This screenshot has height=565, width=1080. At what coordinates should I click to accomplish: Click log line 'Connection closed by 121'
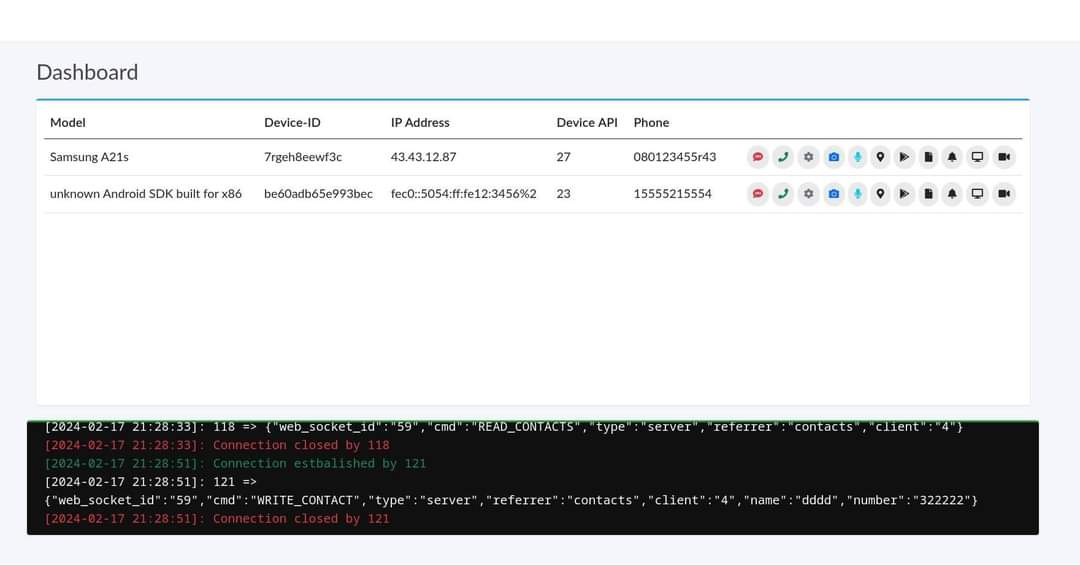coord(217,519)
